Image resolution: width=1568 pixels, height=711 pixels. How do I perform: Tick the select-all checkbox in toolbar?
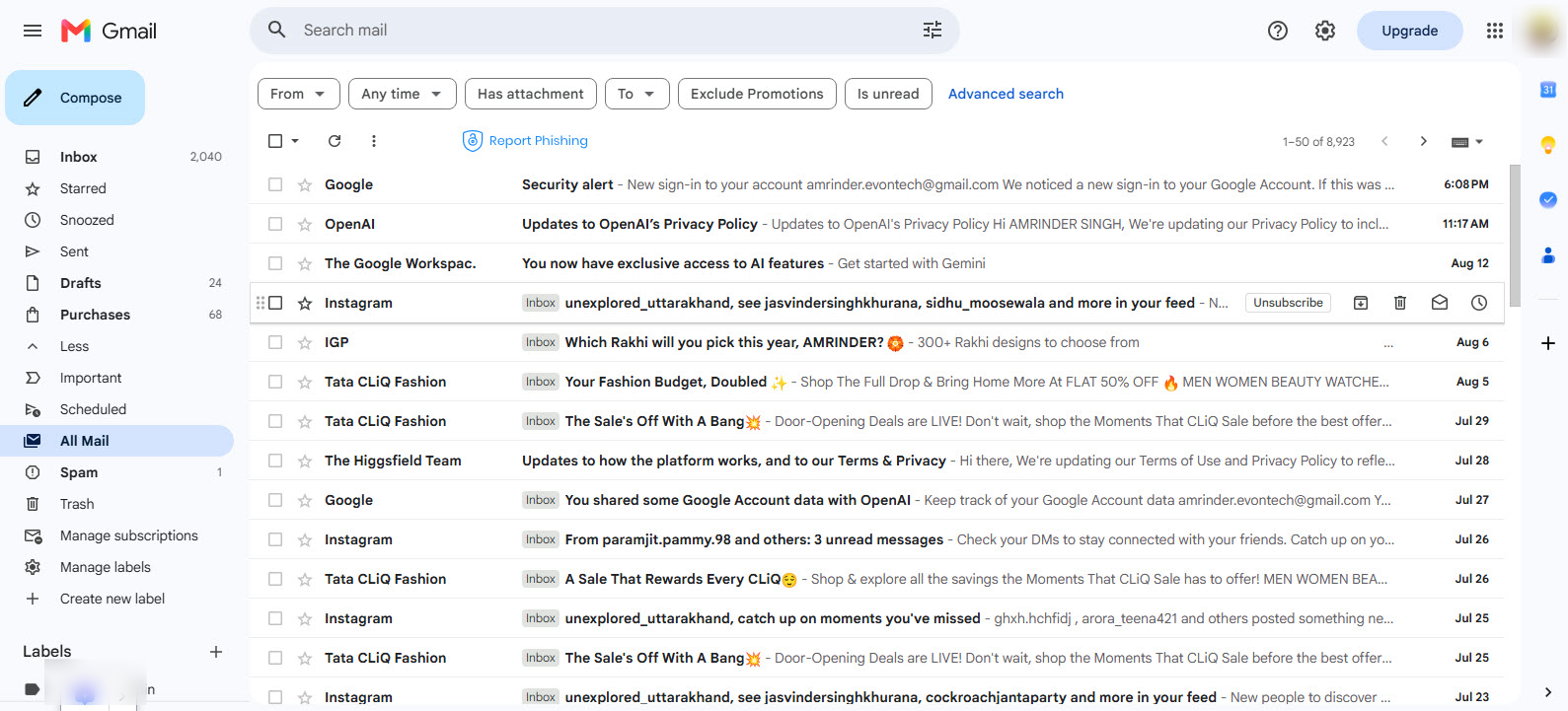(275, 141)
